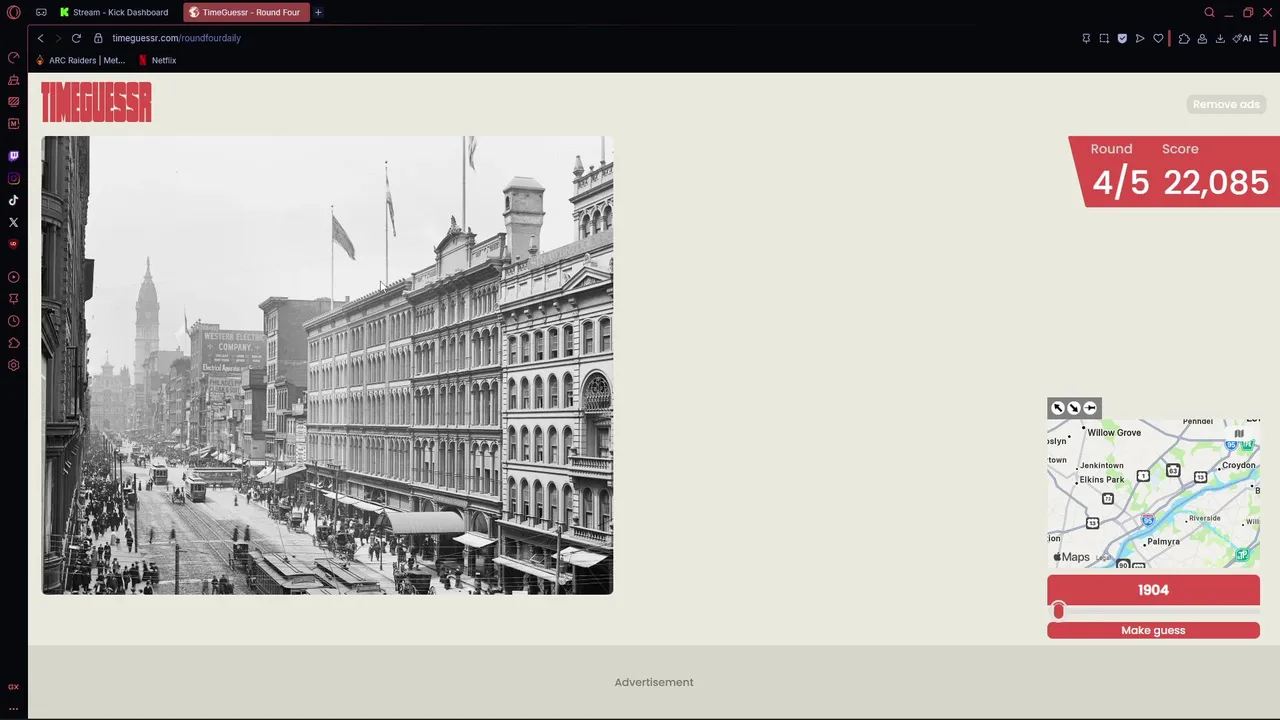Open History clock icon in sidebar
This screenshot has width=1280, height=720.
coord(13,321)
